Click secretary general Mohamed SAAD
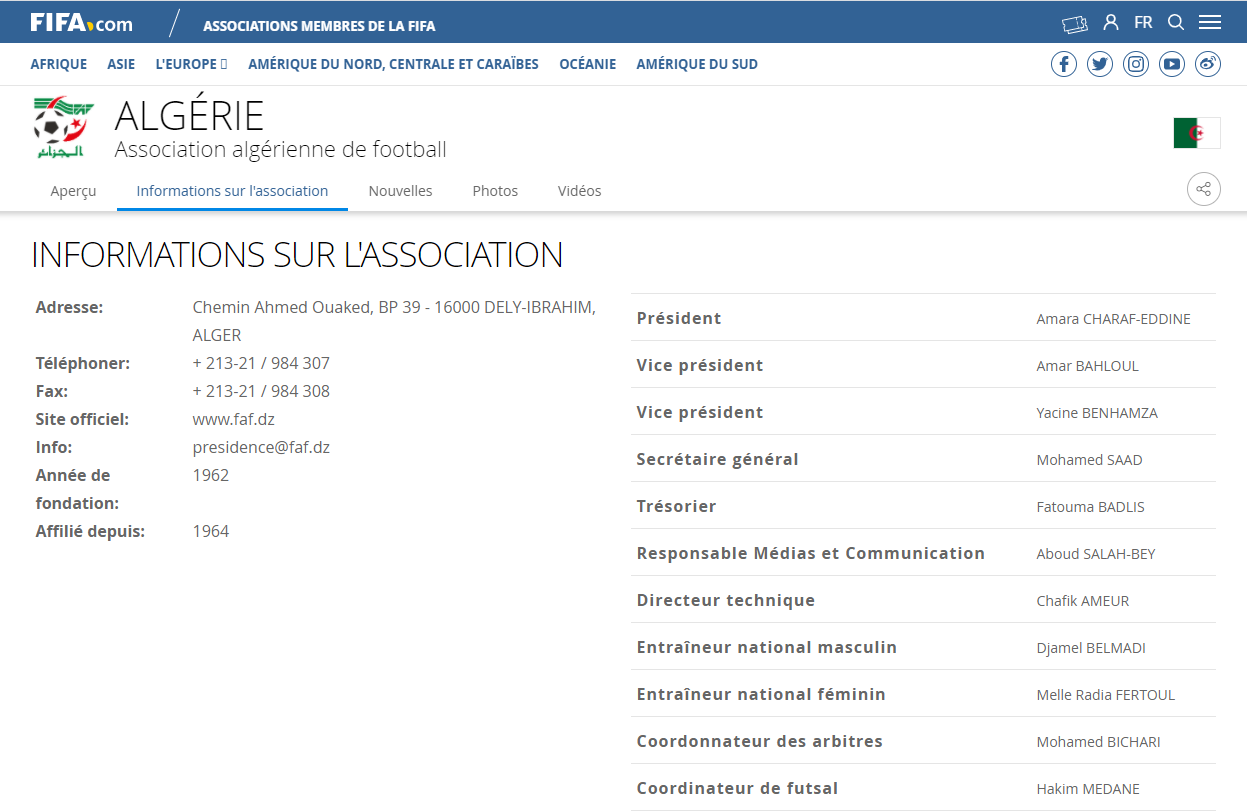The image size is (1247, 811). click(x=1089, y=460)
